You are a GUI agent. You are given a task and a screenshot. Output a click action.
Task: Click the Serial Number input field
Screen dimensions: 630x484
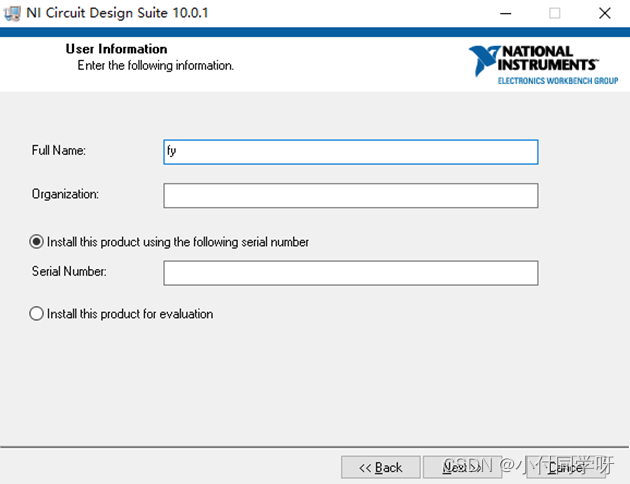click(x=351, y=273)
